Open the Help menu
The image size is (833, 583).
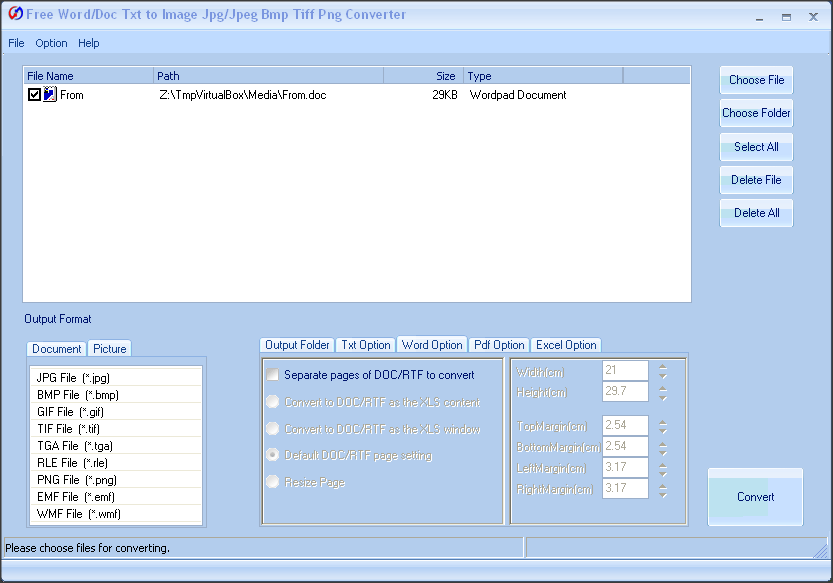coord(89,43)
